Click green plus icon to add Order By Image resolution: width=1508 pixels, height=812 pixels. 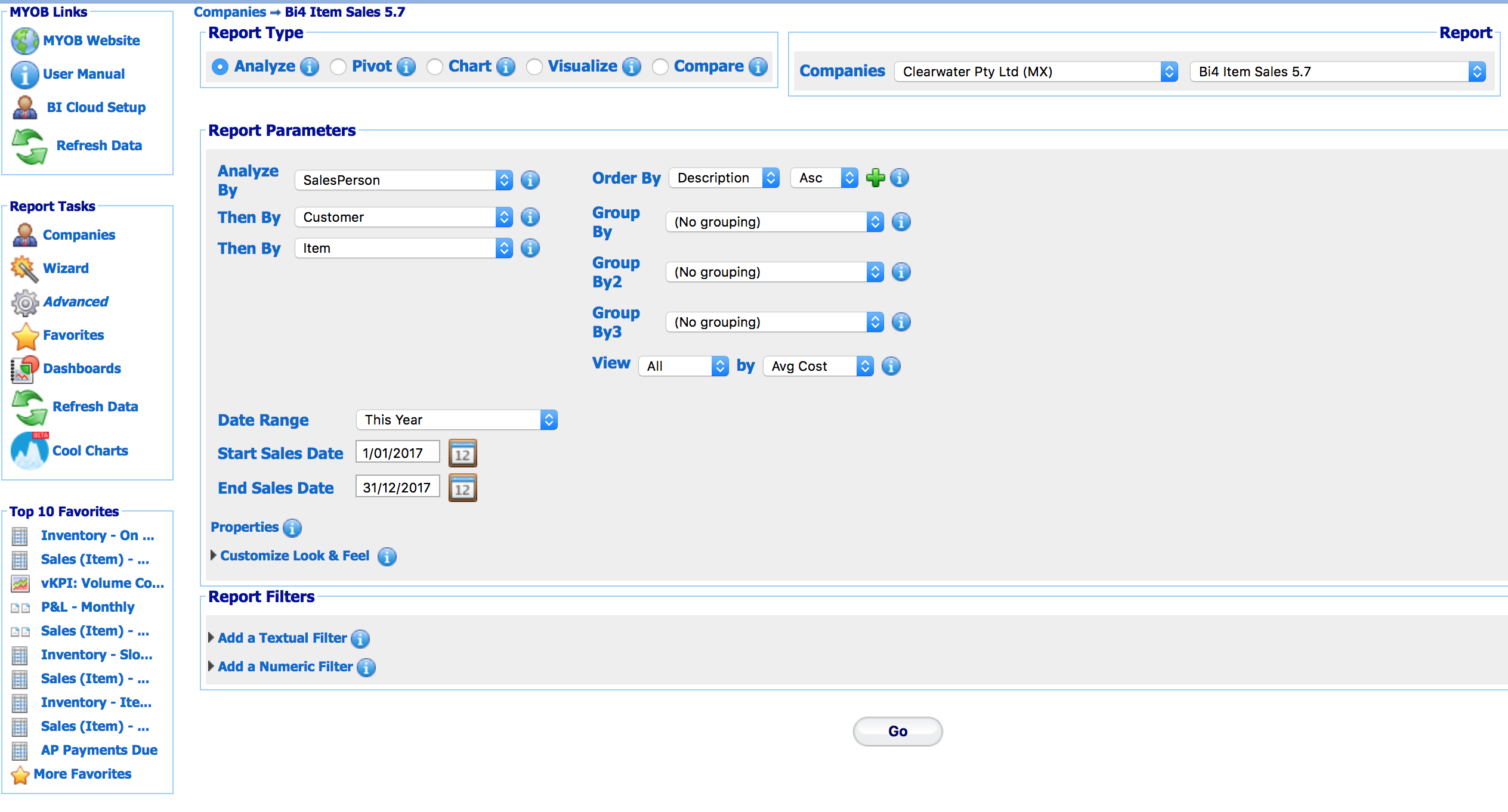tap(876, 178)
